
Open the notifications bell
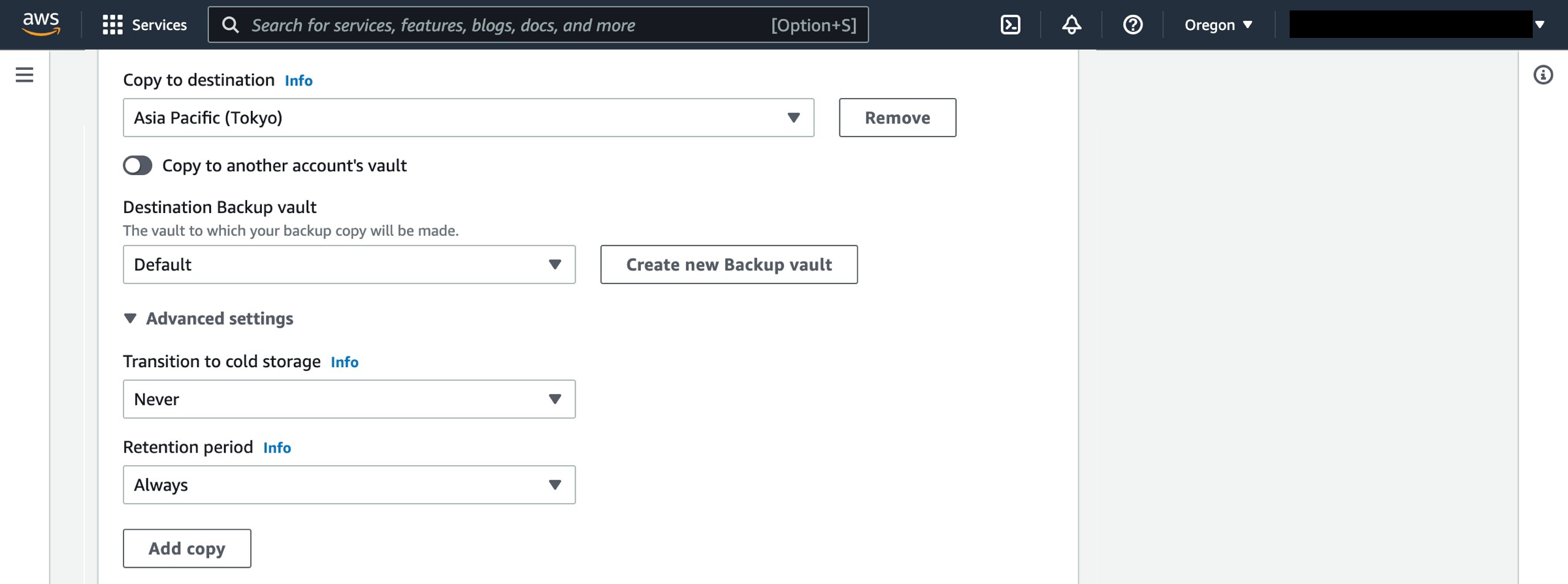[1071, 25]
